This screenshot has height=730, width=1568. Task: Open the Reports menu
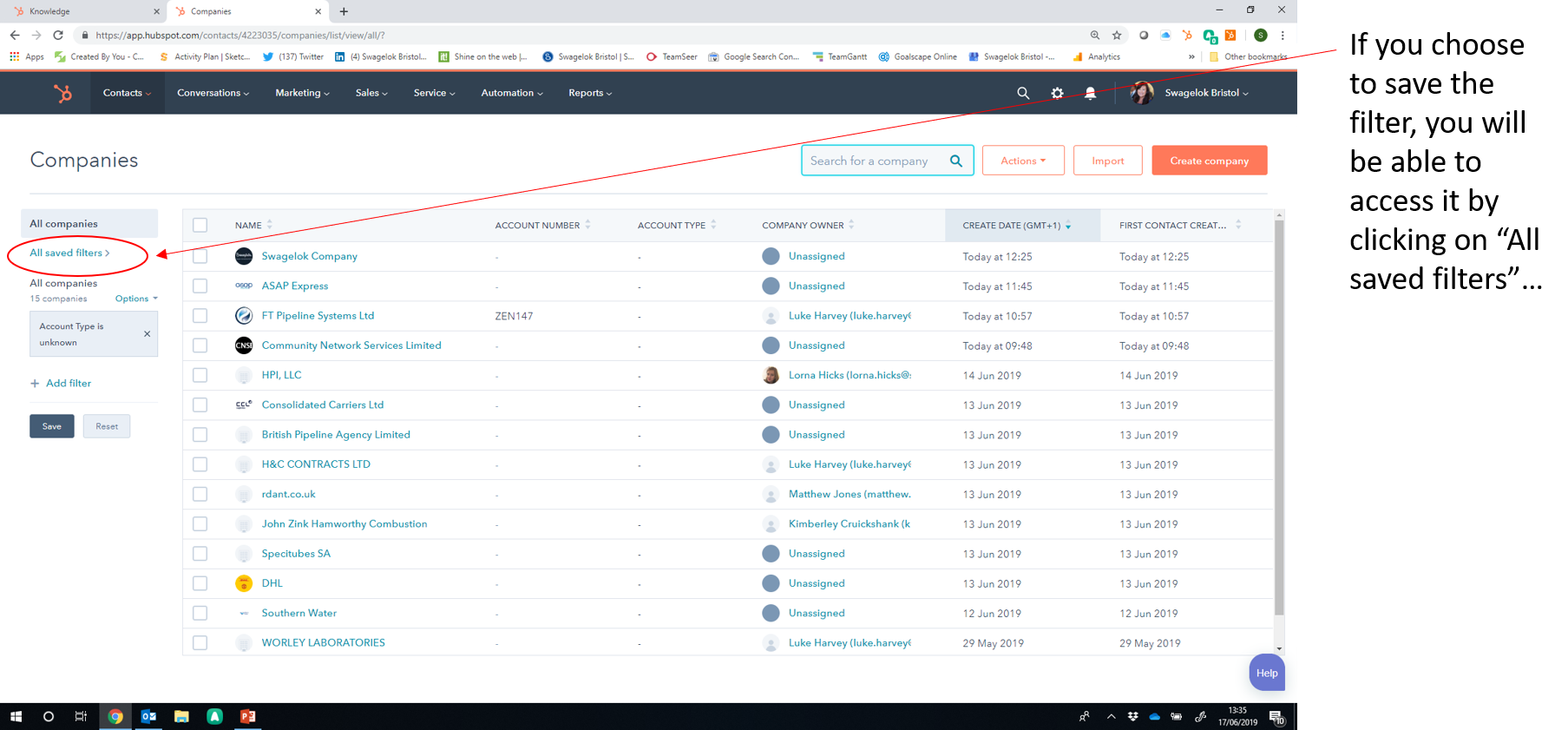tap(590, 93)
